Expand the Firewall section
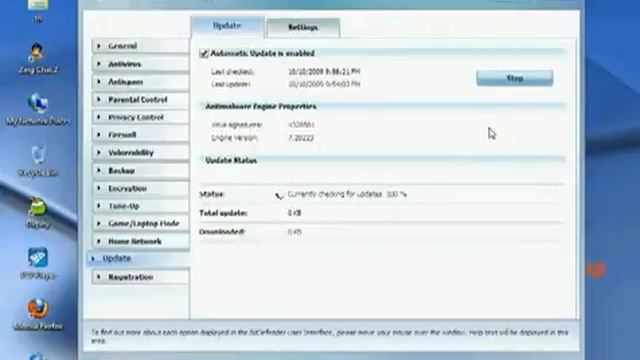Viewport: 640px width, 360px height. pos(141,135)
